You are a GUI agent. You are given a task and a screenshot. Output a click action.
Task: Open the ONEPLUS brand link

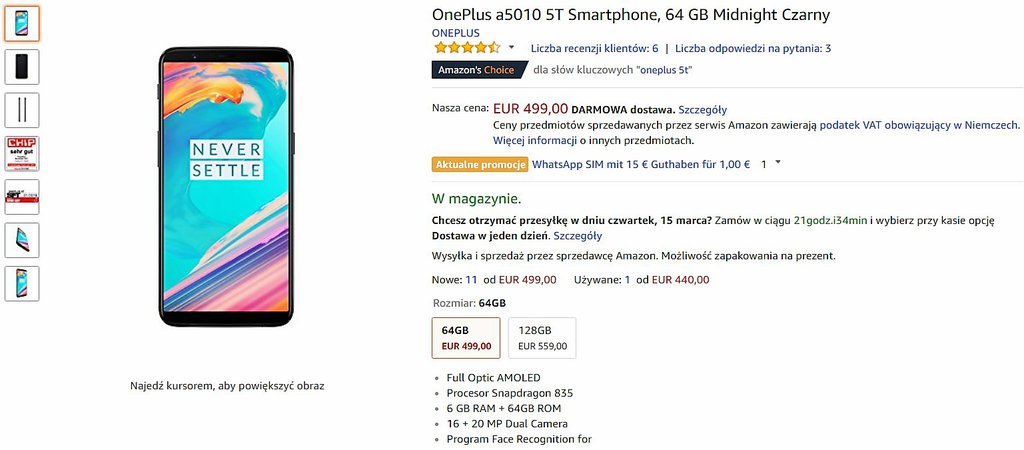[455, 33]
